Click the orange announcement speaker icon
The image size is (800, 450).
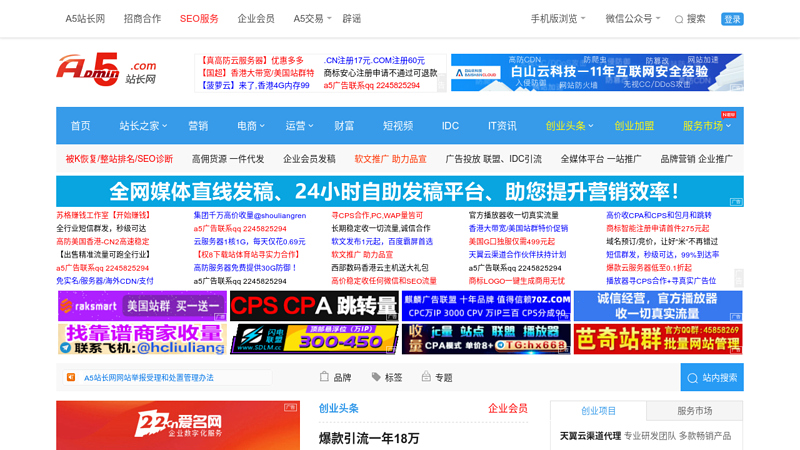click(71, 377)
